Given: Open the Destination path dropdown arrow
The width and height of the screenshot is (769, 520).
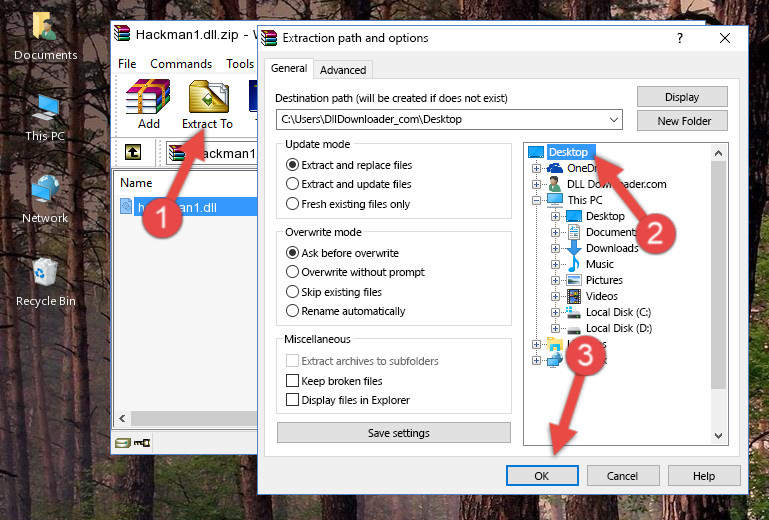Looking at the screenshot, I should 614,120.
